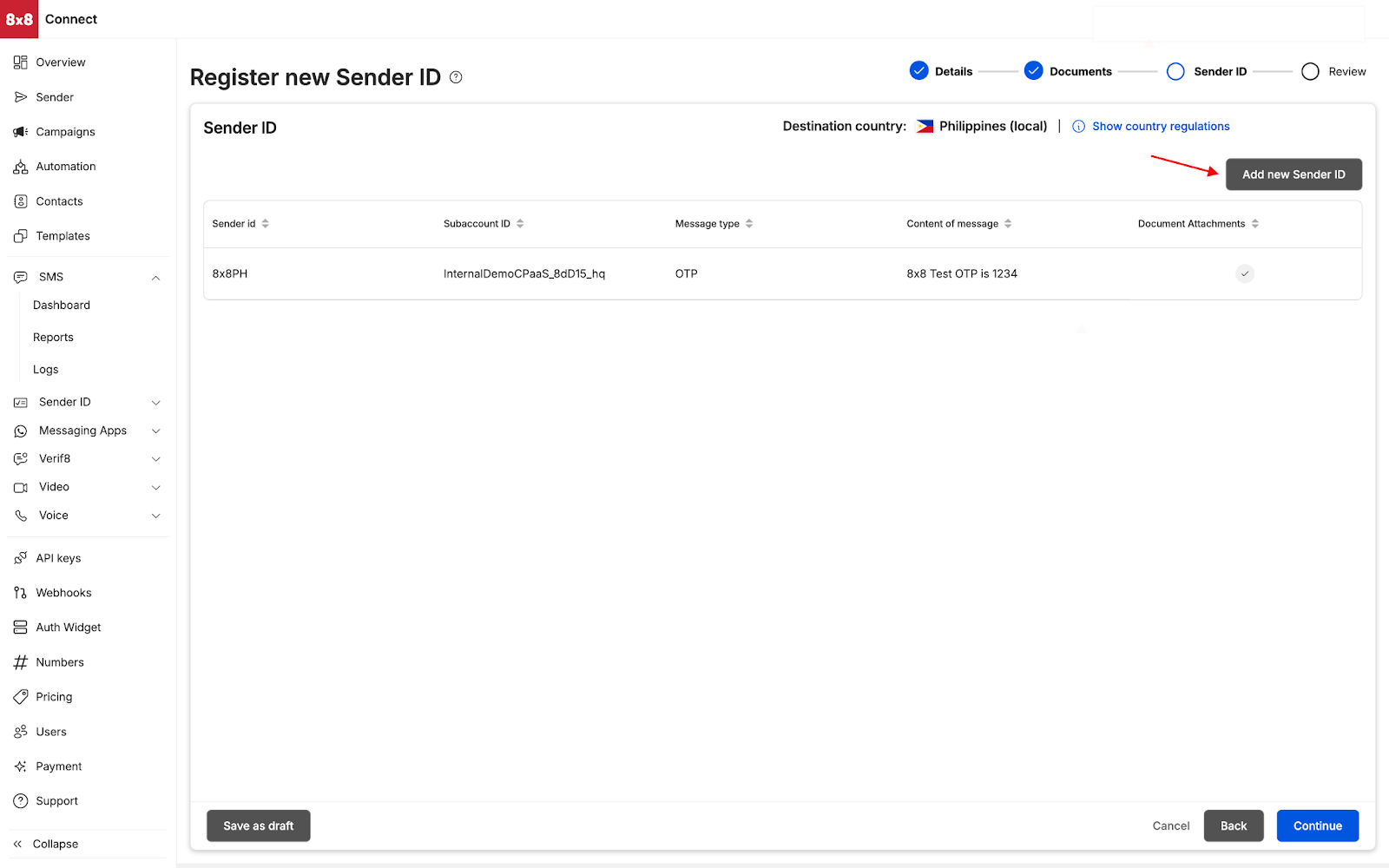
Task: Expand the Voice submenu chevron
Action: pyautogui.click(x=156, y=516)
